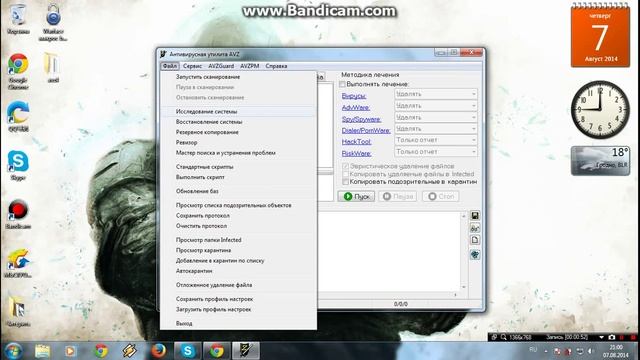Open the AVZGuard menu

(x=221, y=66)
